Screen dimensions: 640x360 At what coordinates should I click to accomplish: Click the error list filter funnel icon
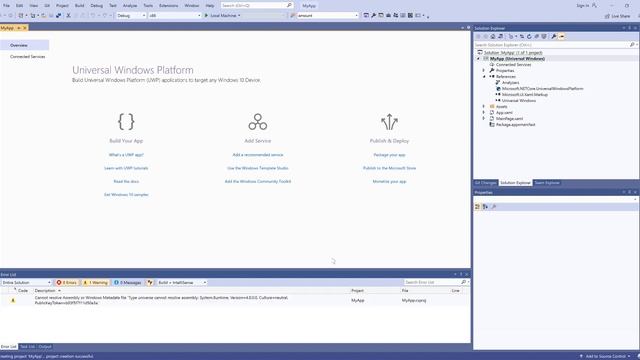(150, 282)
